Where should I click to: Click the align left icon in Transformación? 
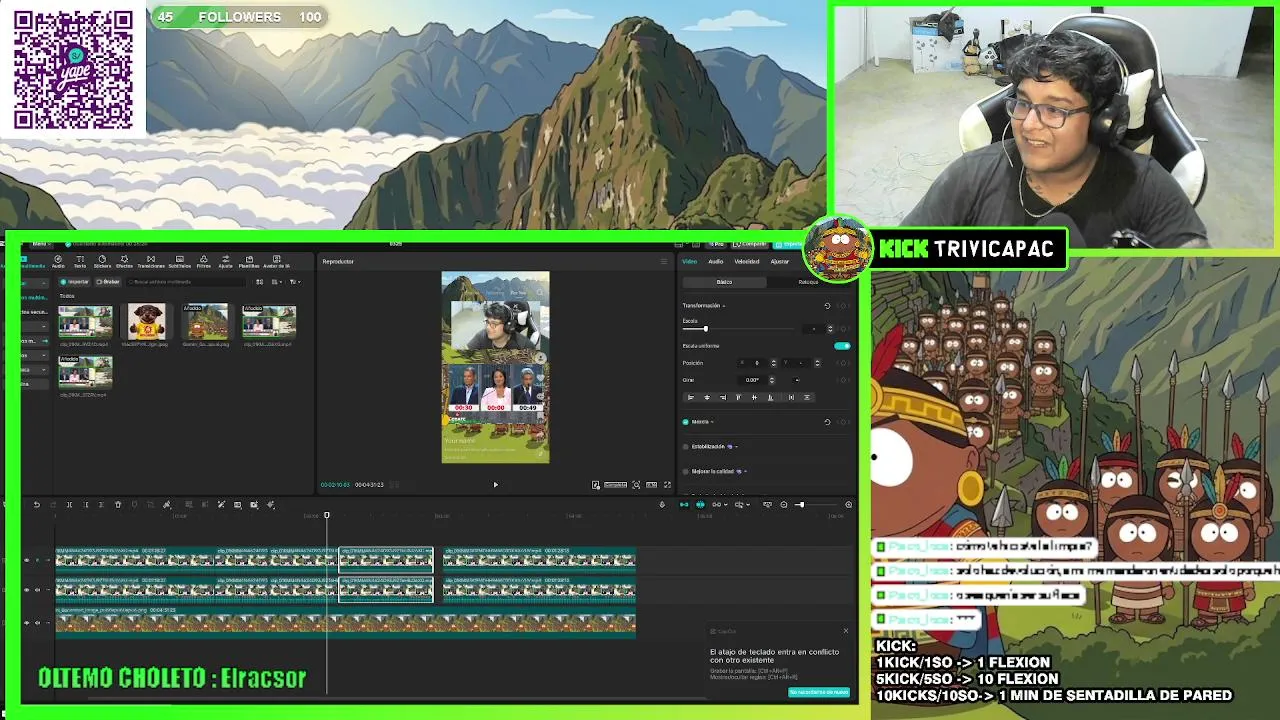pos(691,397)
